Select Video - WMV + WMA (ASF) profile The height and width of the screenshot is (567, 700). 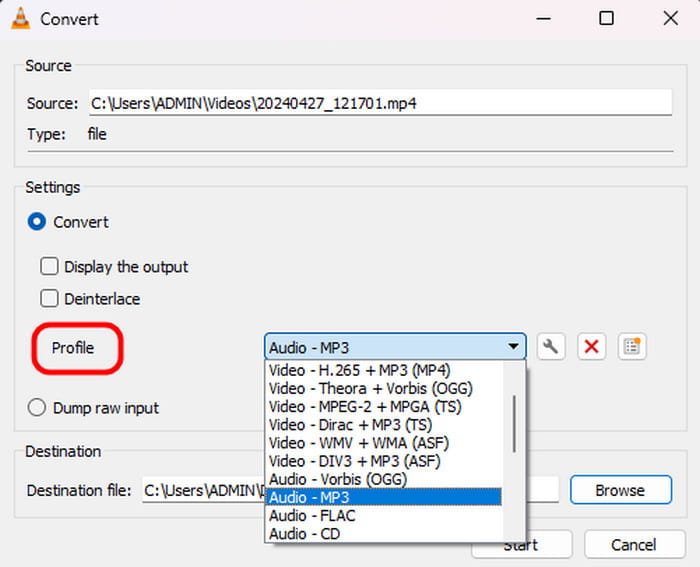pos(384,443)
